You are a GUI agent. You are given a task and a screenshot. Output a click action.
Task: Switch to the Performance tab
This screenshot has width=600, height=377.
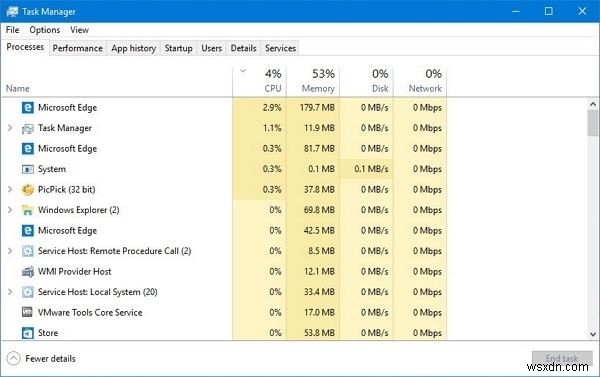(78, 48)
